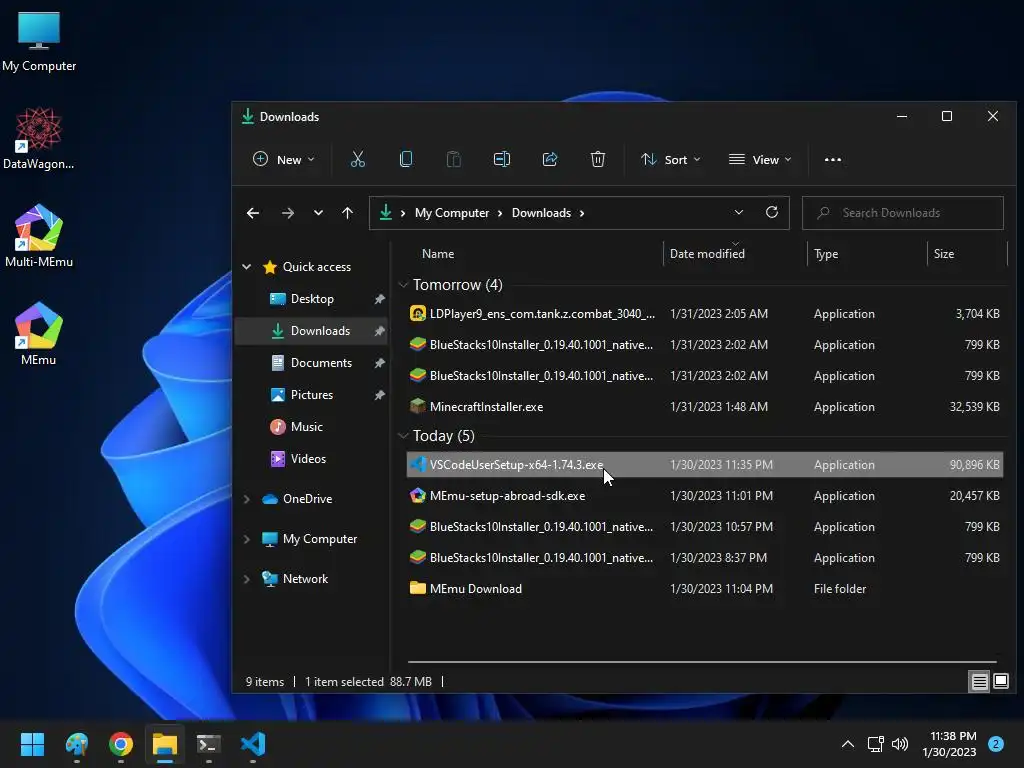Screen dimensions: 1024x768
Task: Go forward with the right arrow
Action: tap(287, 213)
